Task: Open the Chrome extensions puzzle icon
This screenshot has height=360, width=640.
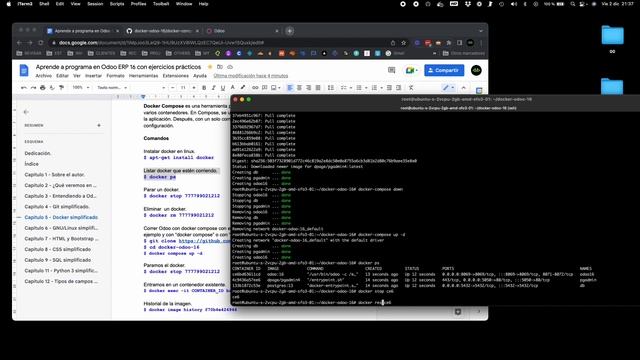Action: 449,42
